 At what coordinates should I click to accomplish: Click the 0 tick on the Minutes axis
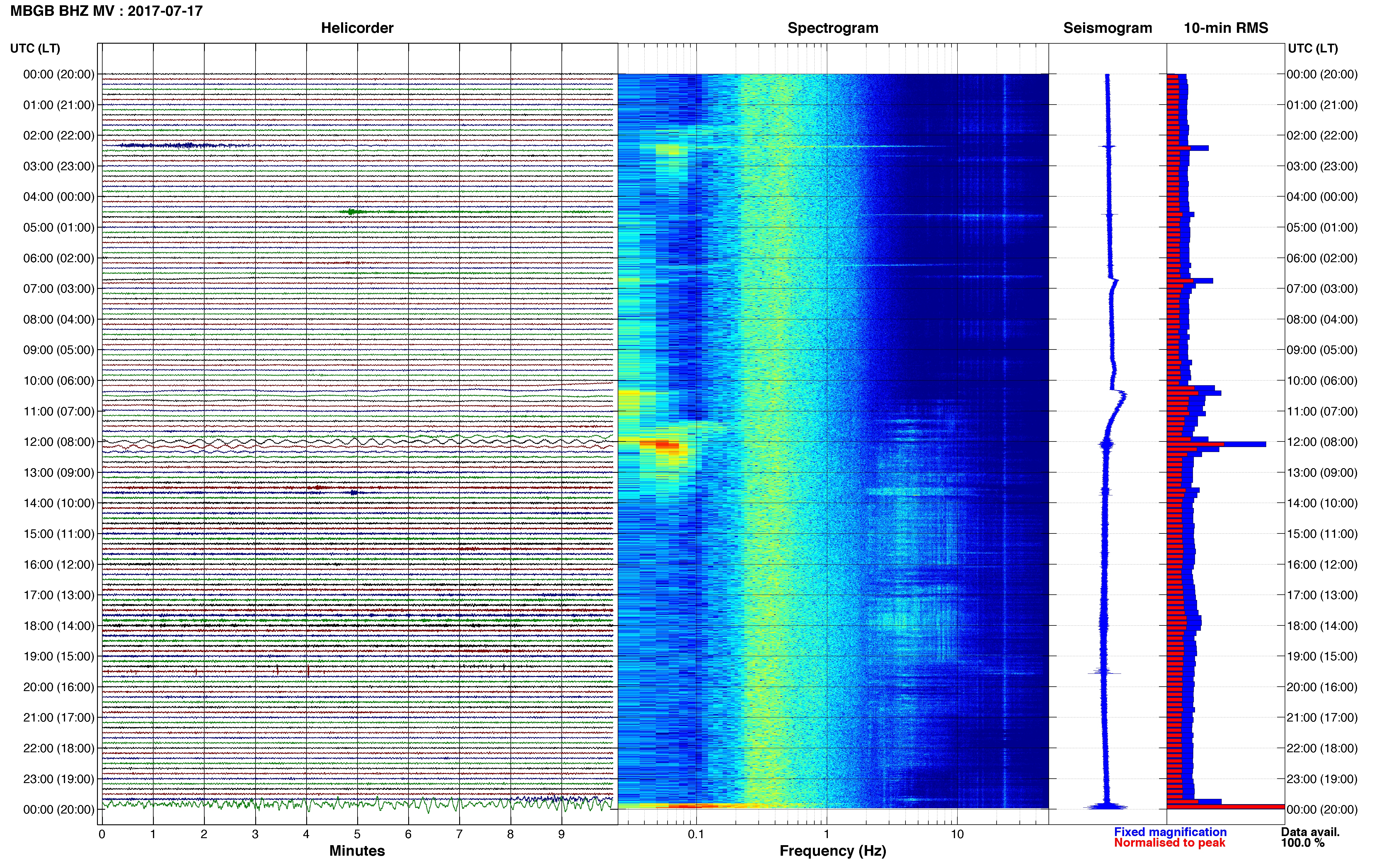click(102, 834)
